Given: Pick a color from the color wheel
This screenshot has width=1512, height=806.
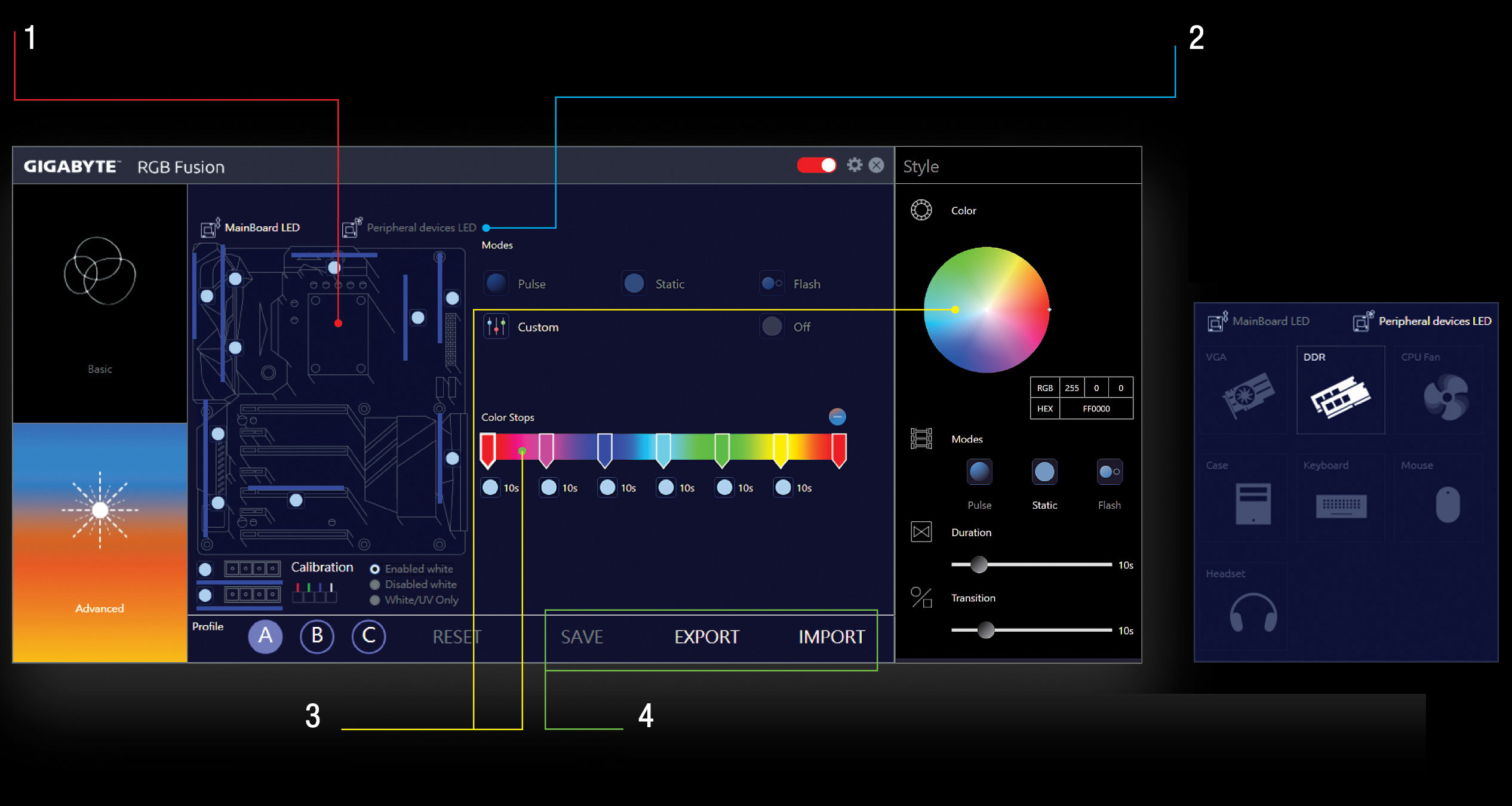Looking at the screenshot, I should (987, 310).
